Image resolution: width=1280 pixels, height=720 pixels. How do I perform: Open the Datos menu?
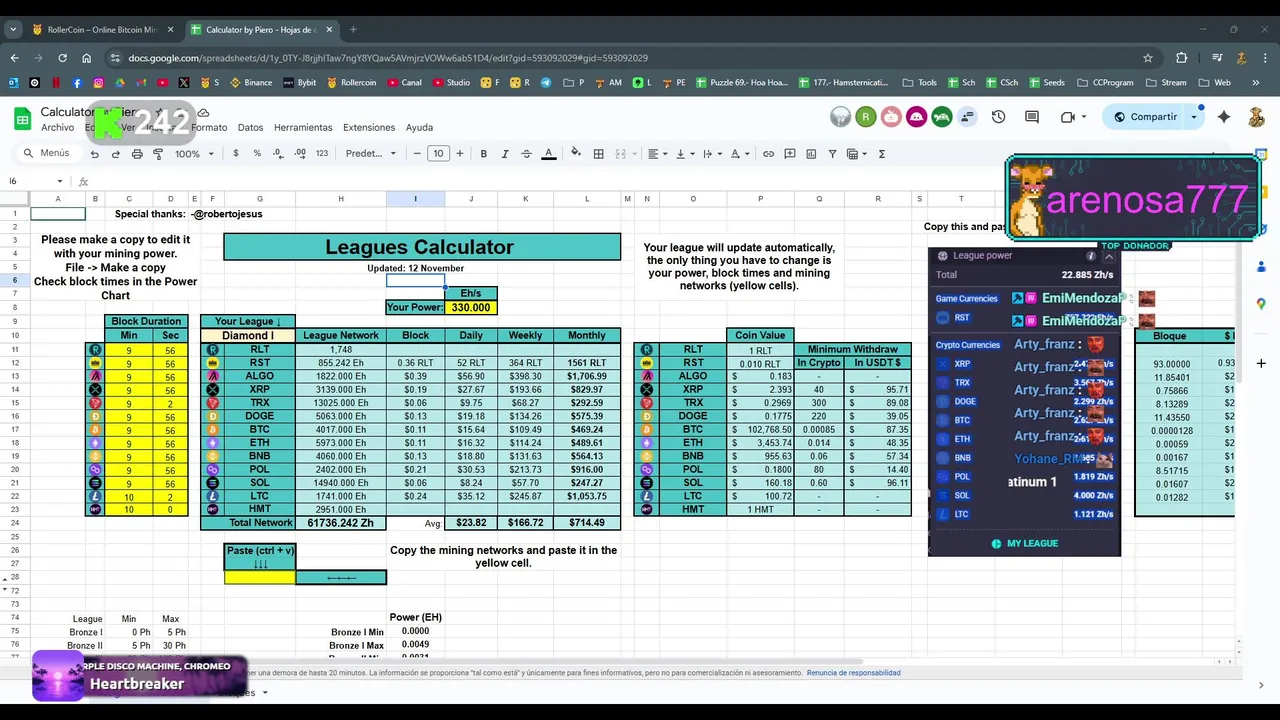(250, 128)
